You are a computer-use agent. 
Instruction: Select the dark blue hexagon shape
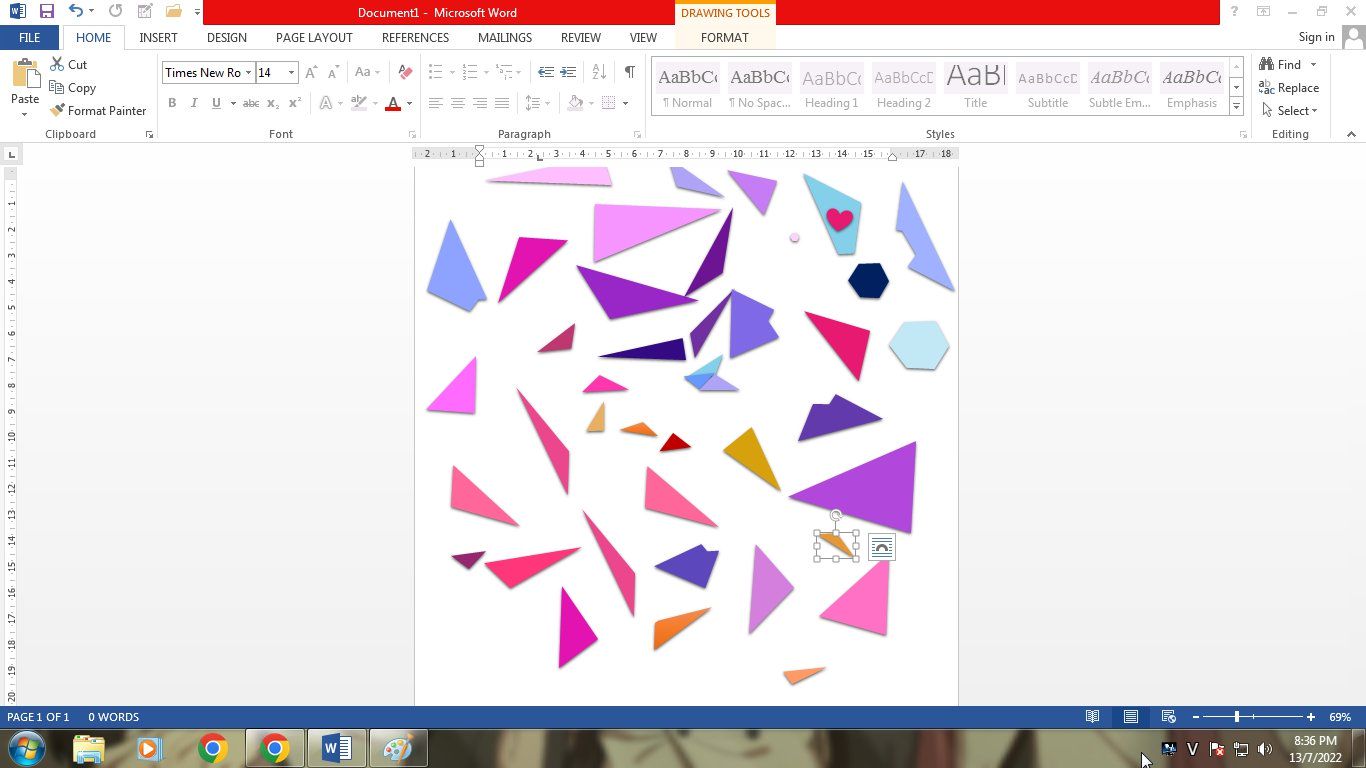tap(868, 281)
